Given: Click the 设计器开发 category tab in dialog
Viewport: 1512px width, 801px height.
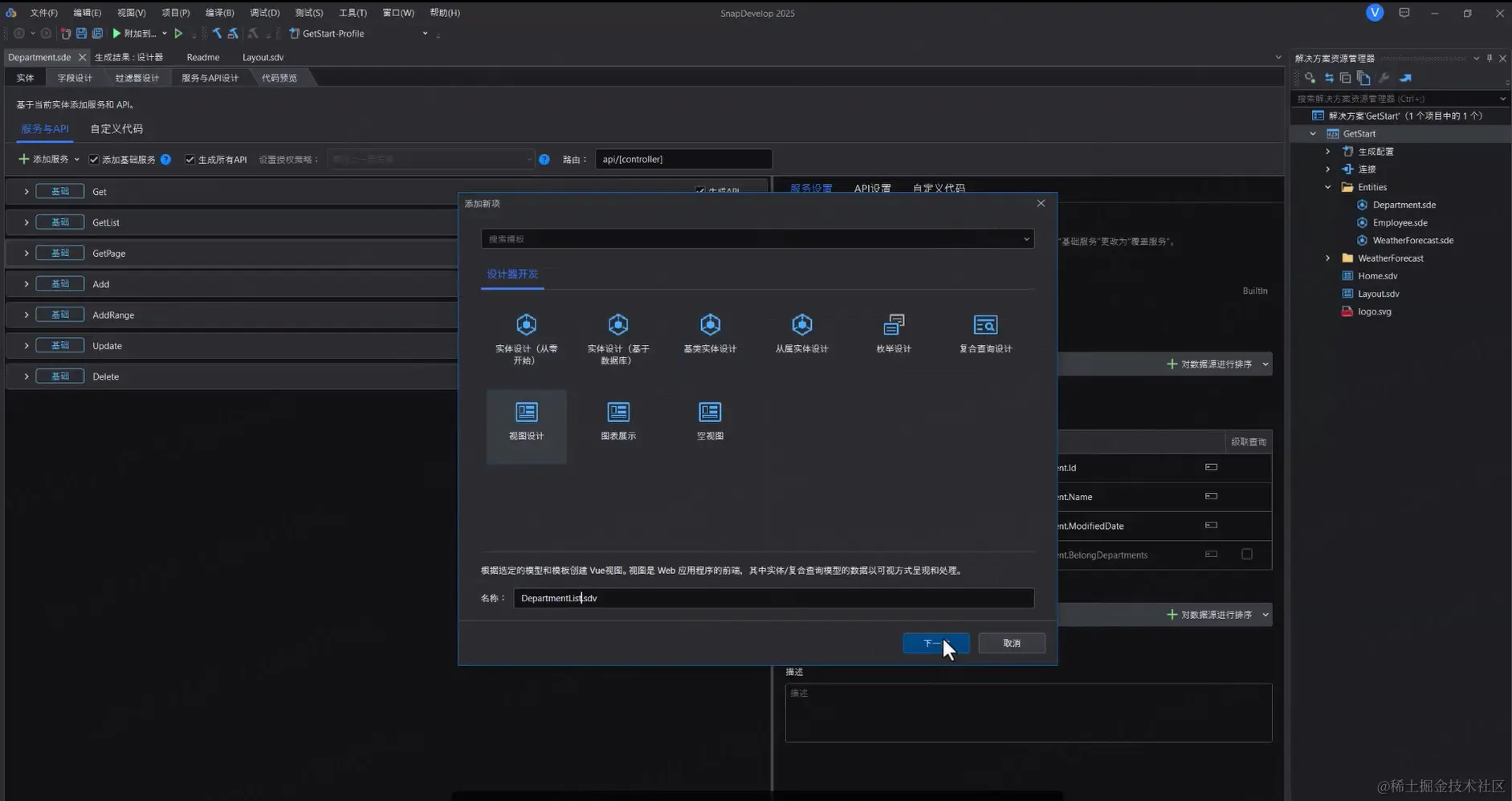Looking at the screenshot, I should 512,274.
